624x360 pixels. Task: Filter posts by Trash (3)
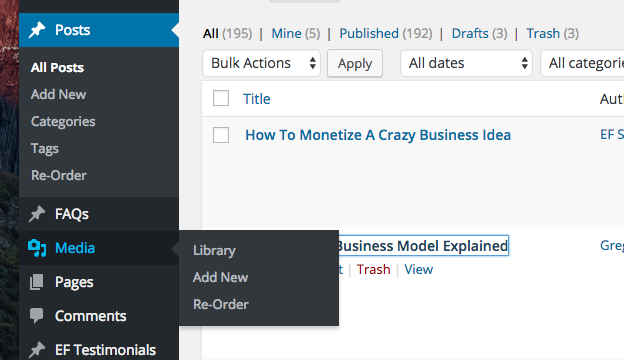tap(553, 33)
